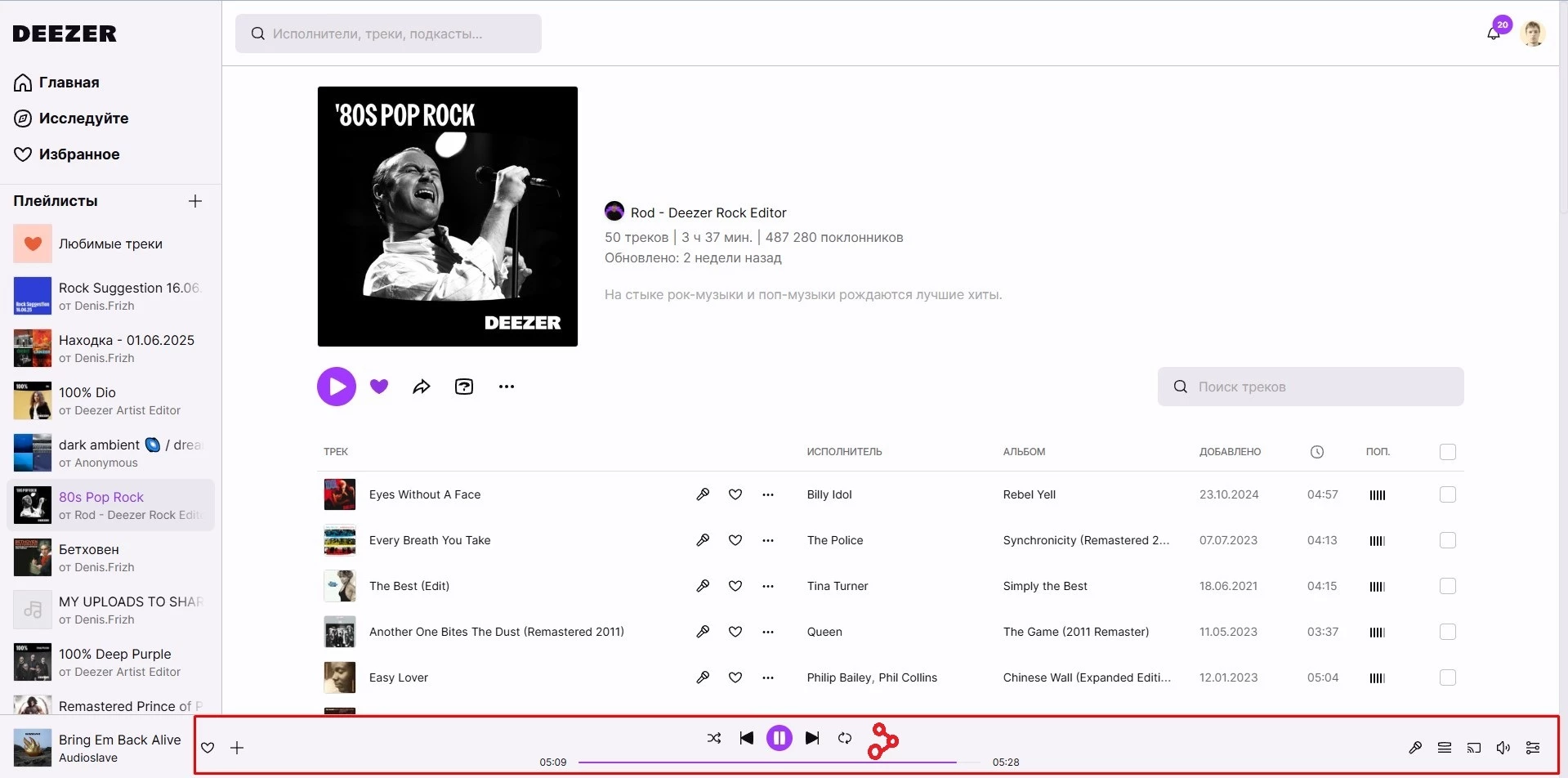Viewport: 1568px width, 778px height.
Task: Like the currently playing track in player bar
Action: [208, 748]
